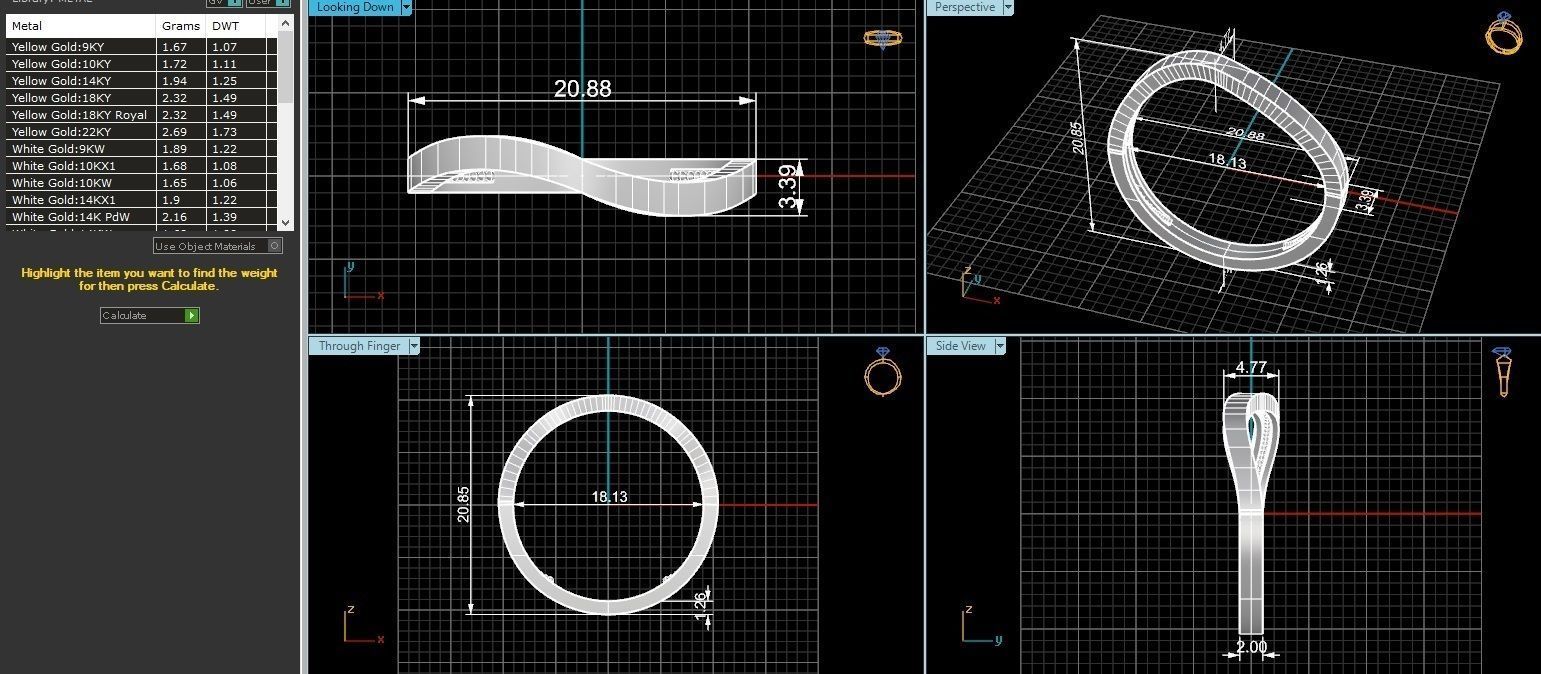Select the White Gold:10KW row

click(141, 183)
